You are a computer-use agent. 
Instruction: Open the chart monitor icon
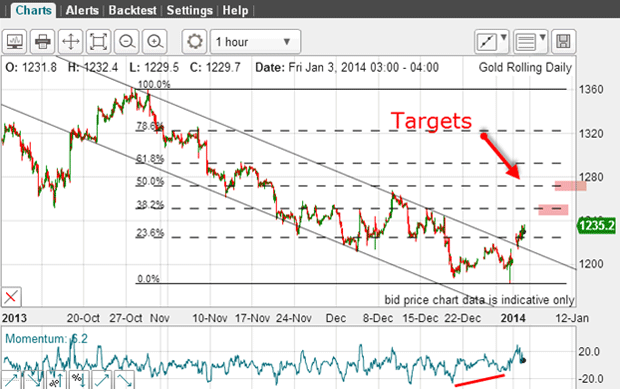tap(15, 42)
